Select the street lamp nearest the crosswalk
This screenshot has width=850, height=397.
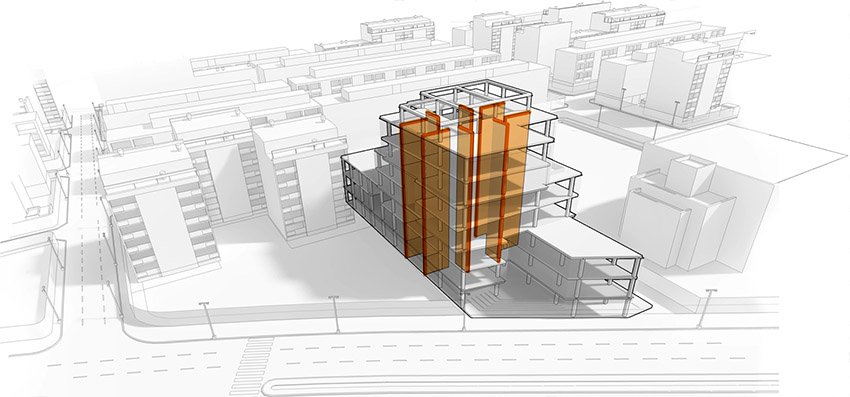coord(207,320)
